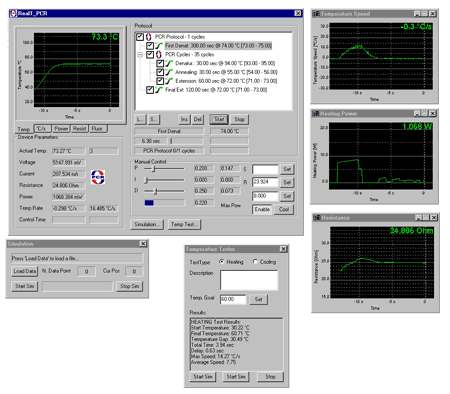Viewport: 450px width, 394px height.
Task: Click Start Sim in Simulation window
Action: [x=25, y=286]
